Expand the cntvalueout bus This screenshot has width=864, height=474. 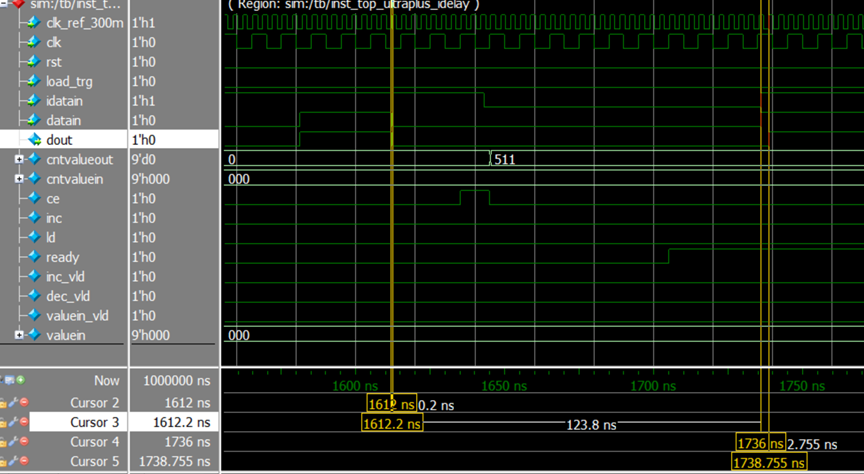pos(19,159)
